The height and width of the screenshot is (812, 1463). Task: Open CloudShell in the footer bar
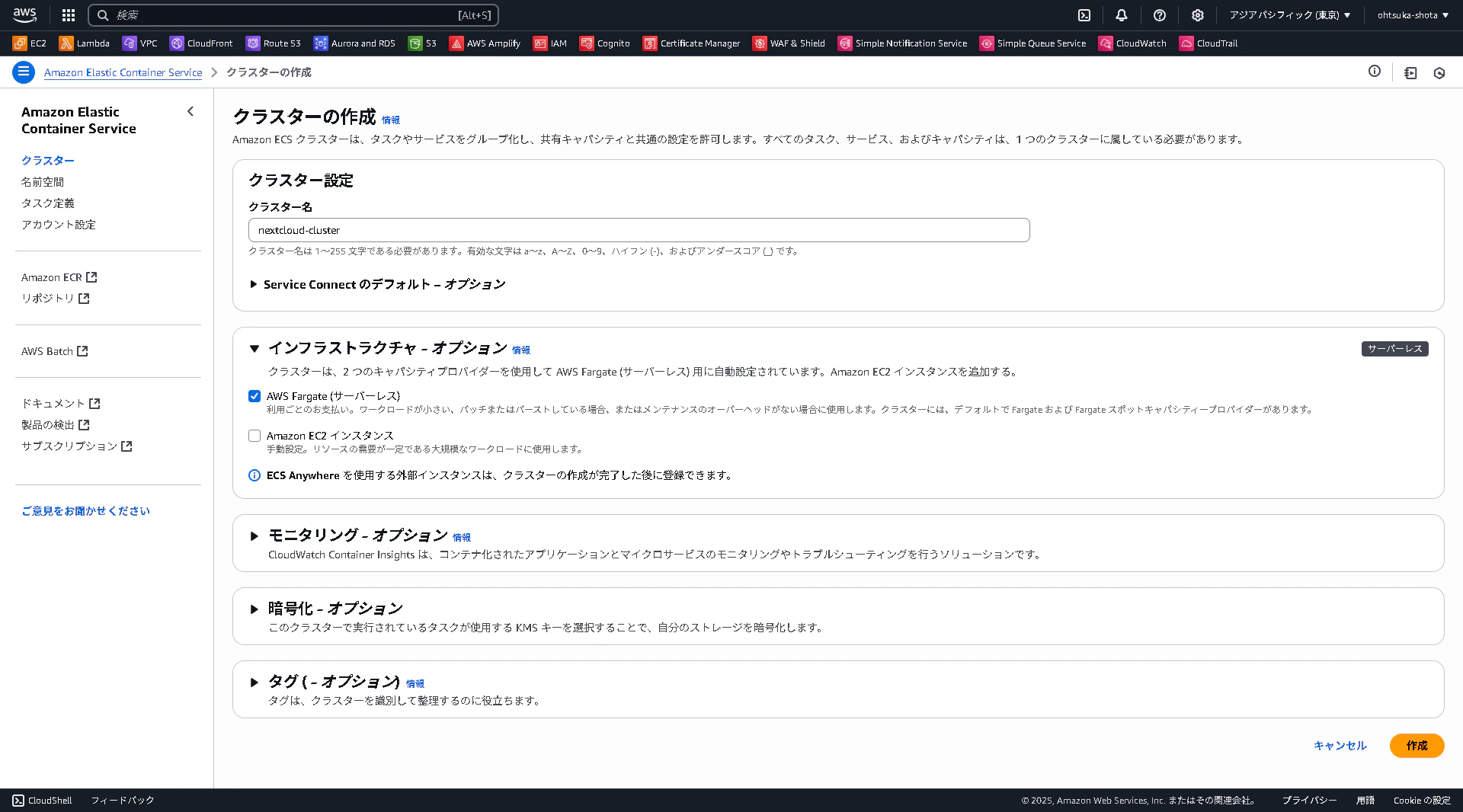click(x=42, y=801)
